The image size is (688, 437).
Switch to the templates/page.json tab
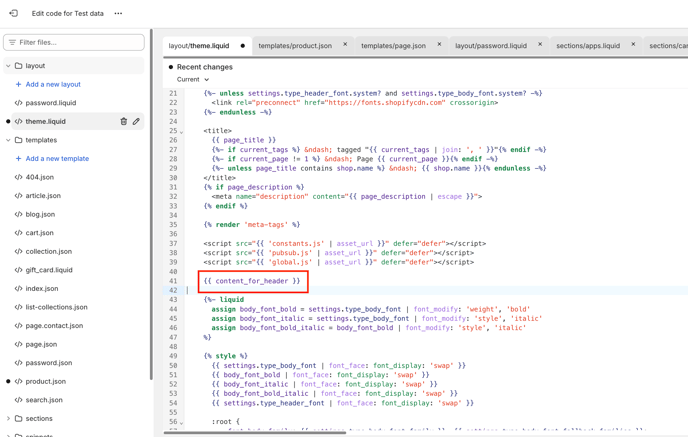[393, 46]
